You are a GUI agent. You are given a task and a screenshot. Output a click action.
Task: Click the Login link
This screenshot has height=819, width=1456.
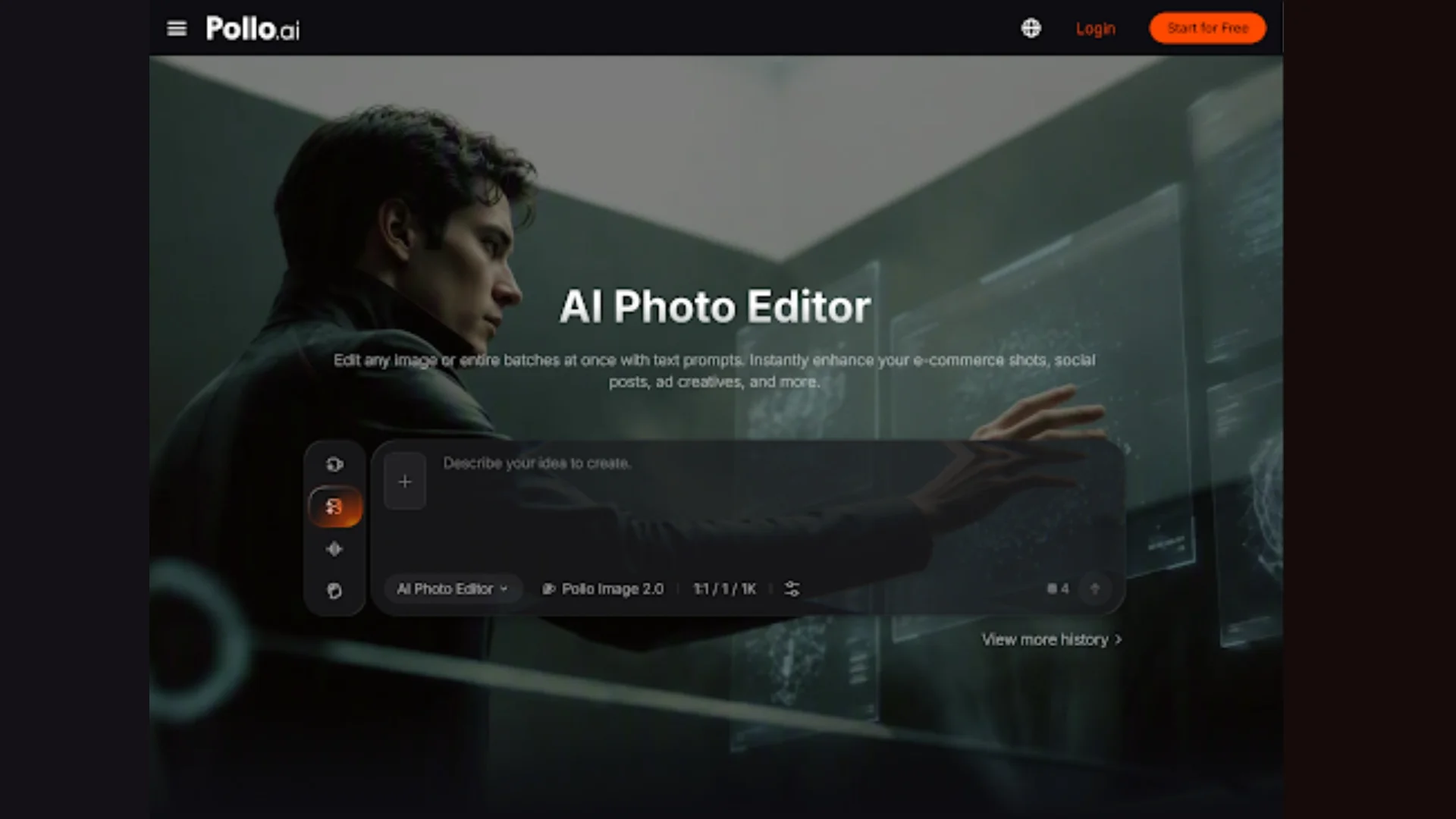pyautogui.click(x=1095, y=29)
